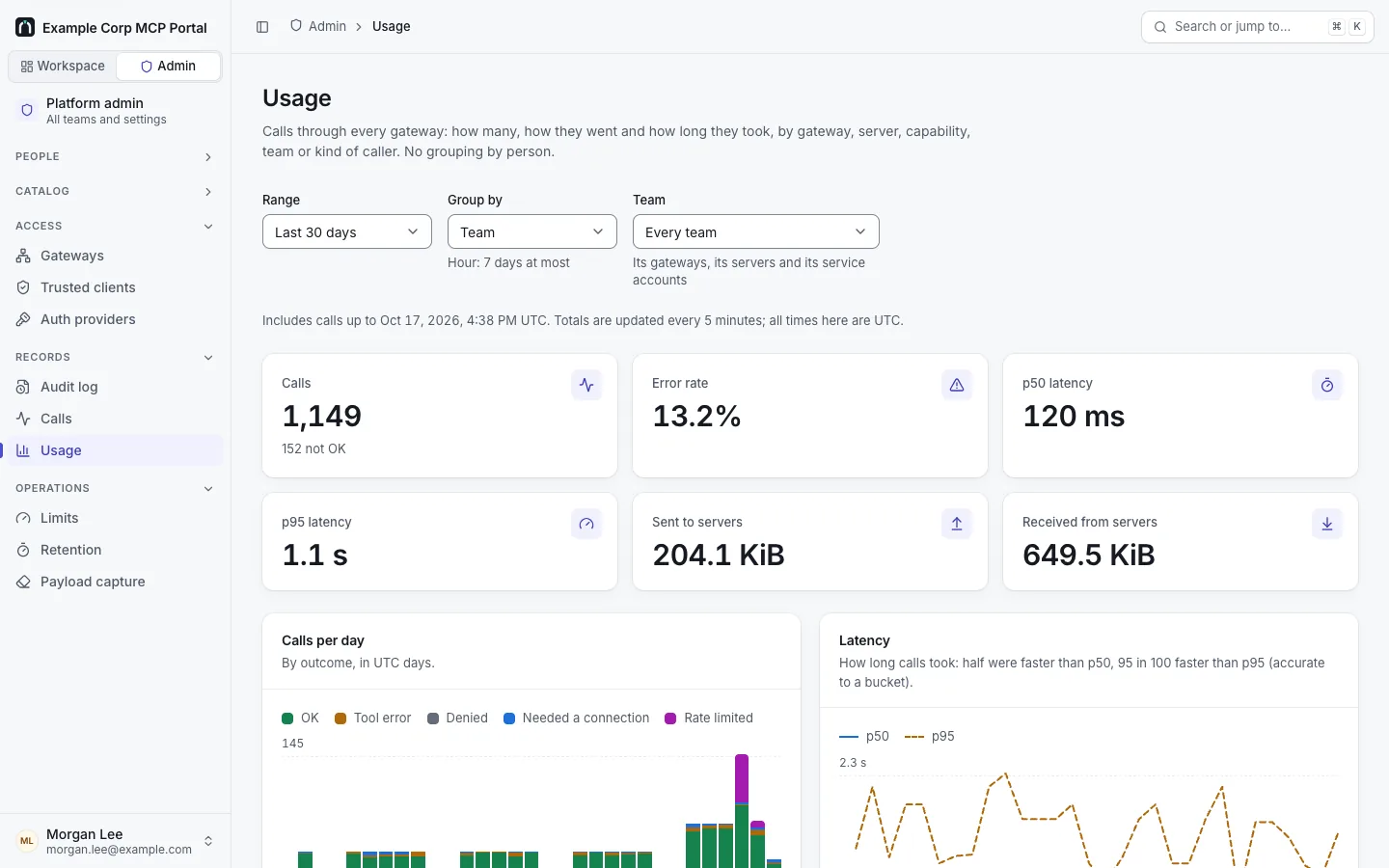
Task: Toggle the p50 latency legend entry
Action: 864,736
